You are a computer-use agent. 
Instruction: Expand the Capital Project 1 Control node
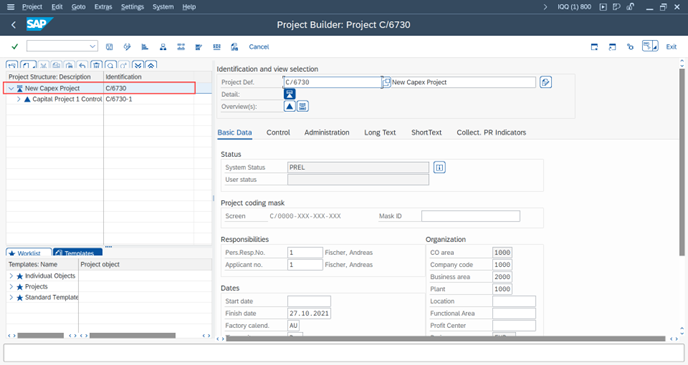tap(19, 99)
